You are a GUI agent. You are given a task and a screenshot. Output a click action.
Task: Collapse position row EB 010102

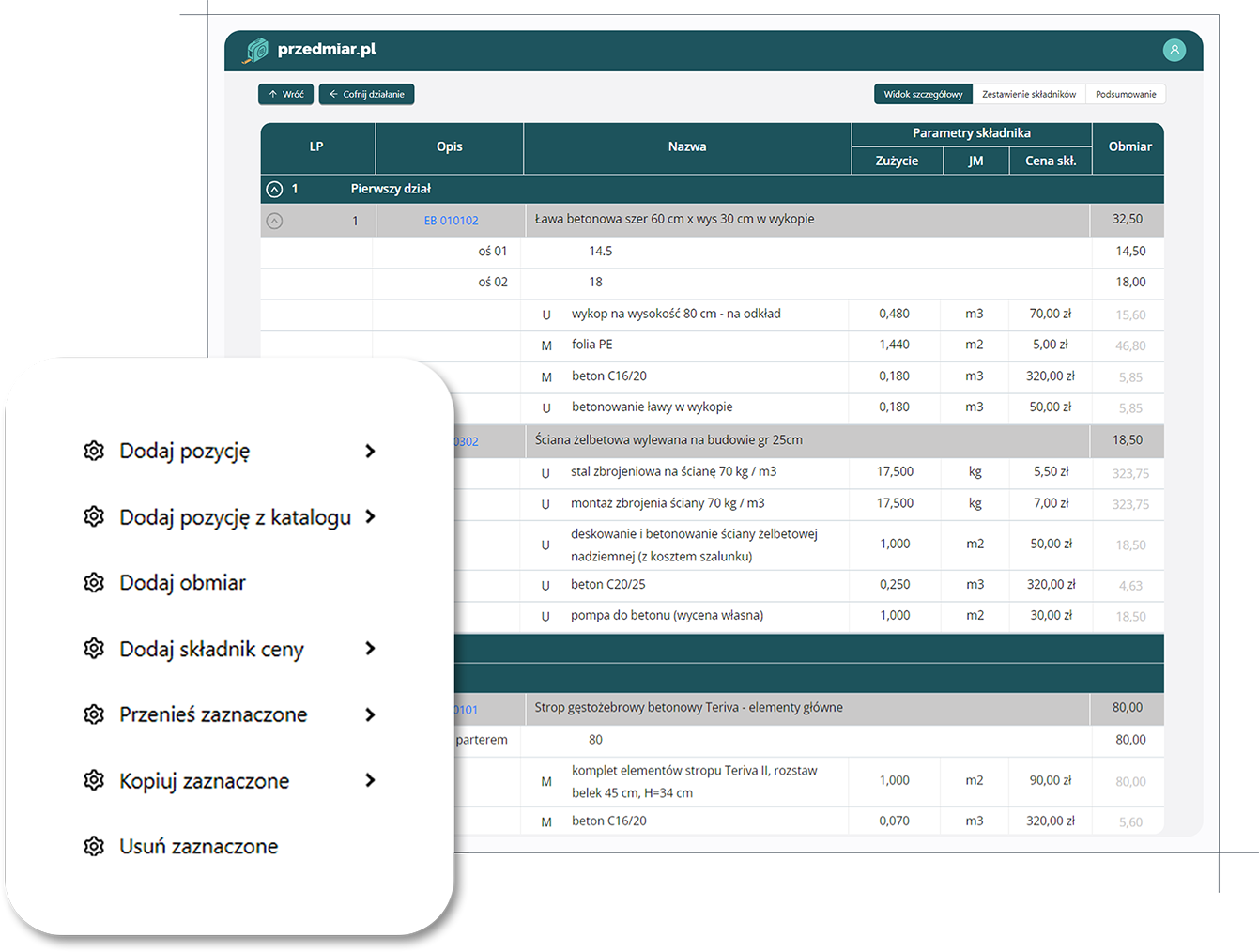[274, 222]
